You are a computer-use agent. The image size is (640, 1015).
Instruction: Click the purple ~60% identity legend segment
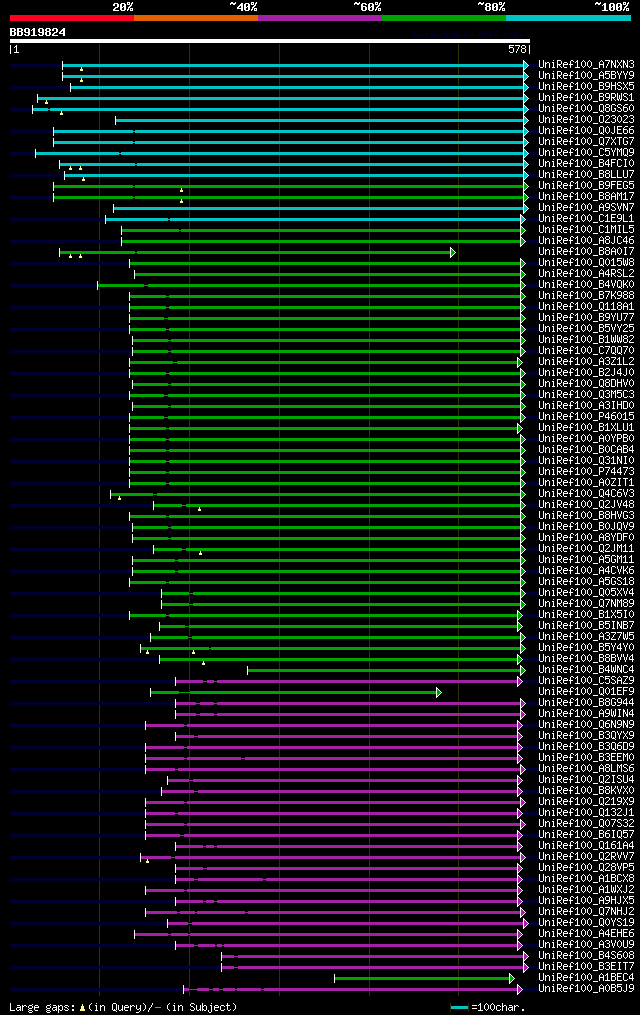click(320, 18)
